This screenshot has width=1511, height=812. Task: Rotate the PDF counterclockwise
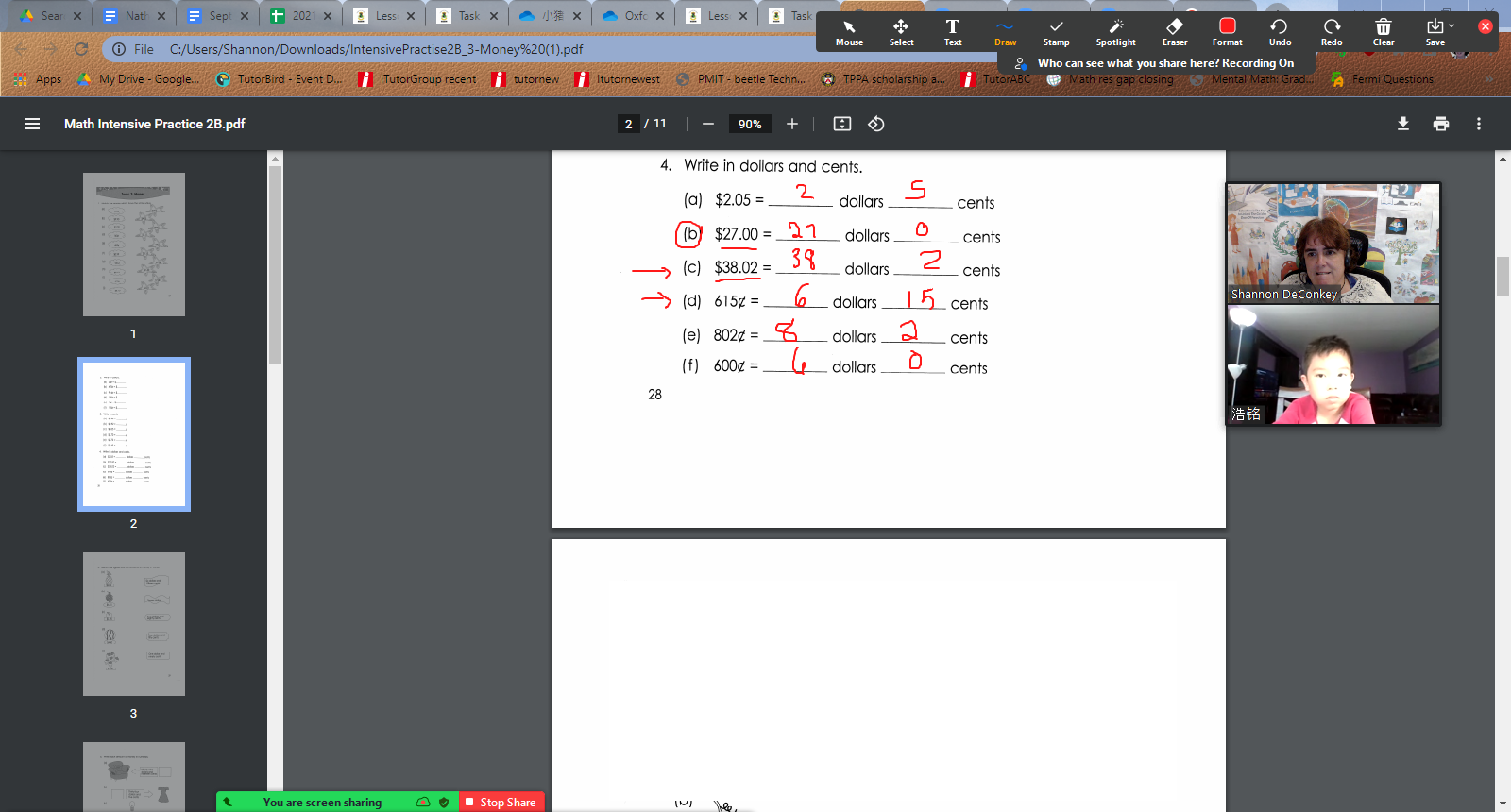coord(876,124)
